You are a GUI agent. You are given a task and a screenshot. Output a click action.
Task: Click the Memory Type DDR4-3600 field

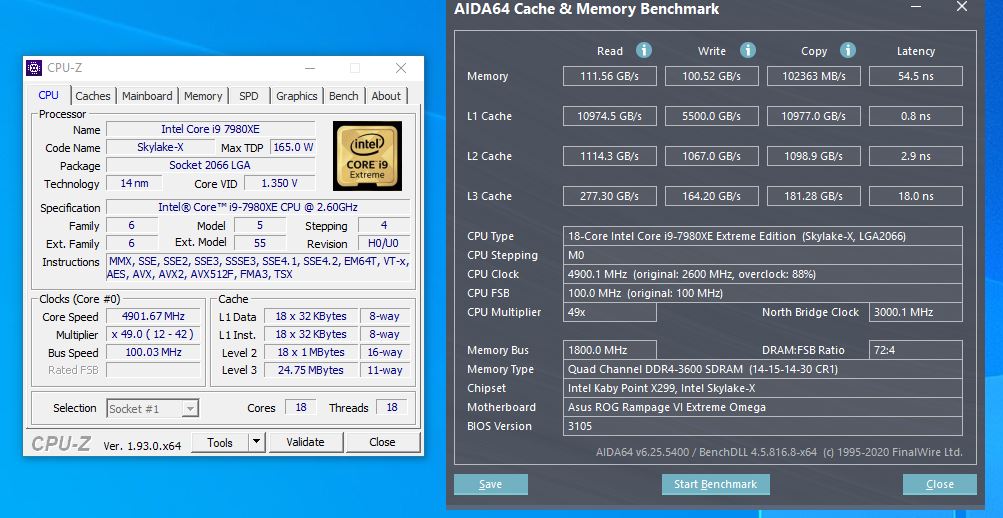(762, 369)
